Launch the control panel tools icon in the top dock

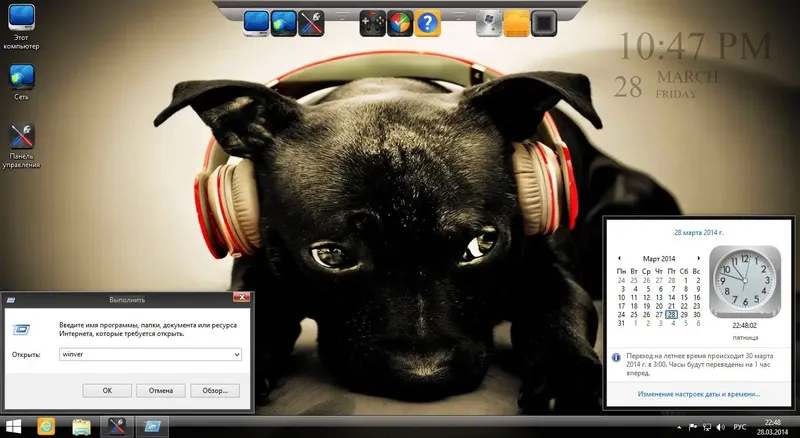(x=311, y=23)
